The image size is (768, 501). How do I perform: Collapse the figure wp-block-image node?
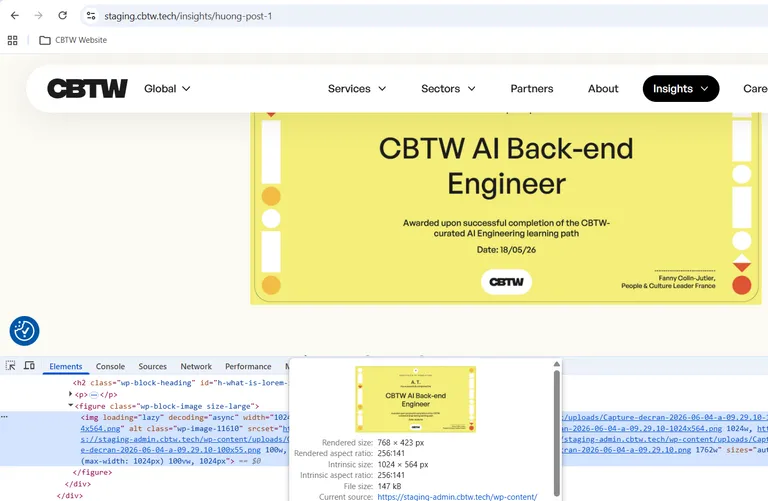coord(71,406)
